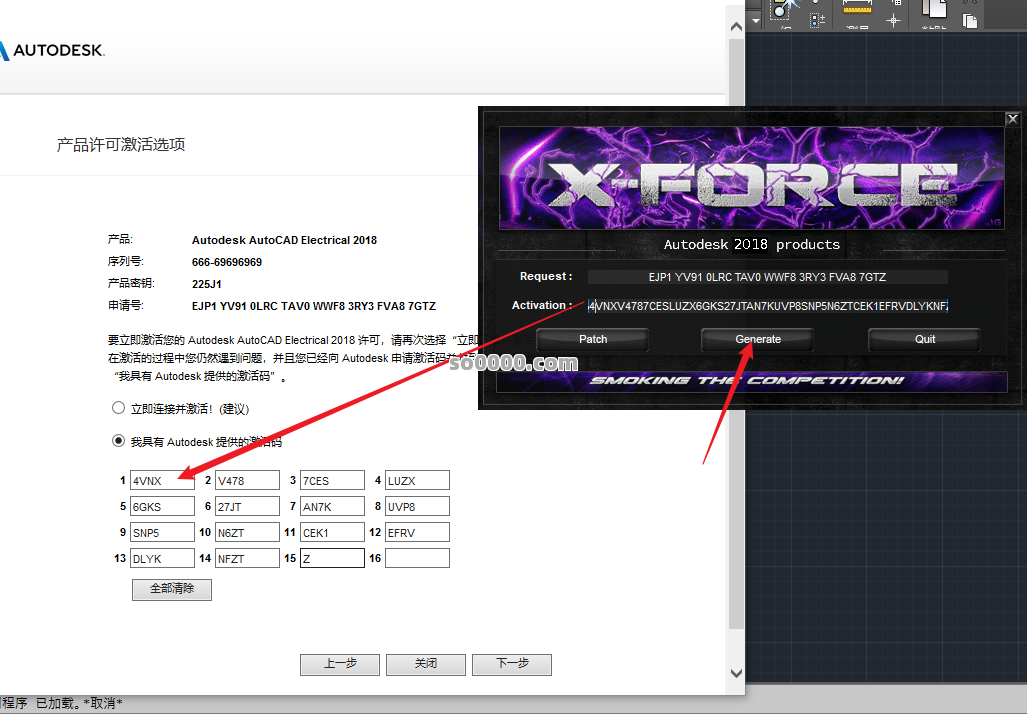Open the ribbon panel dropdown arrow
Viewport: 1027px width, 726px height.
pos(756,21)
